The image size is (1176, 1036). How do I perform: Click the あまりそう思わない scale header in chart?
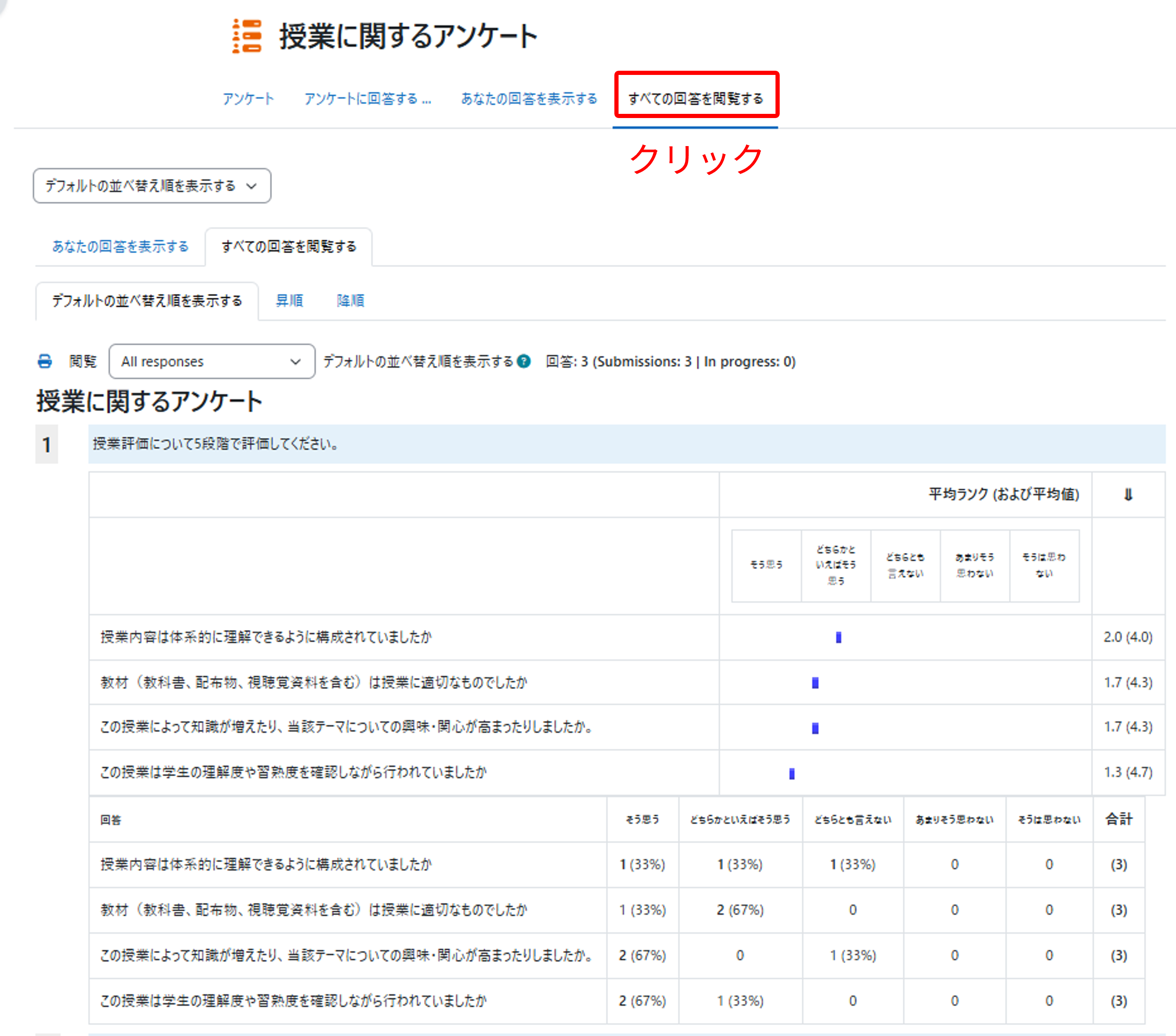[975, 565]
